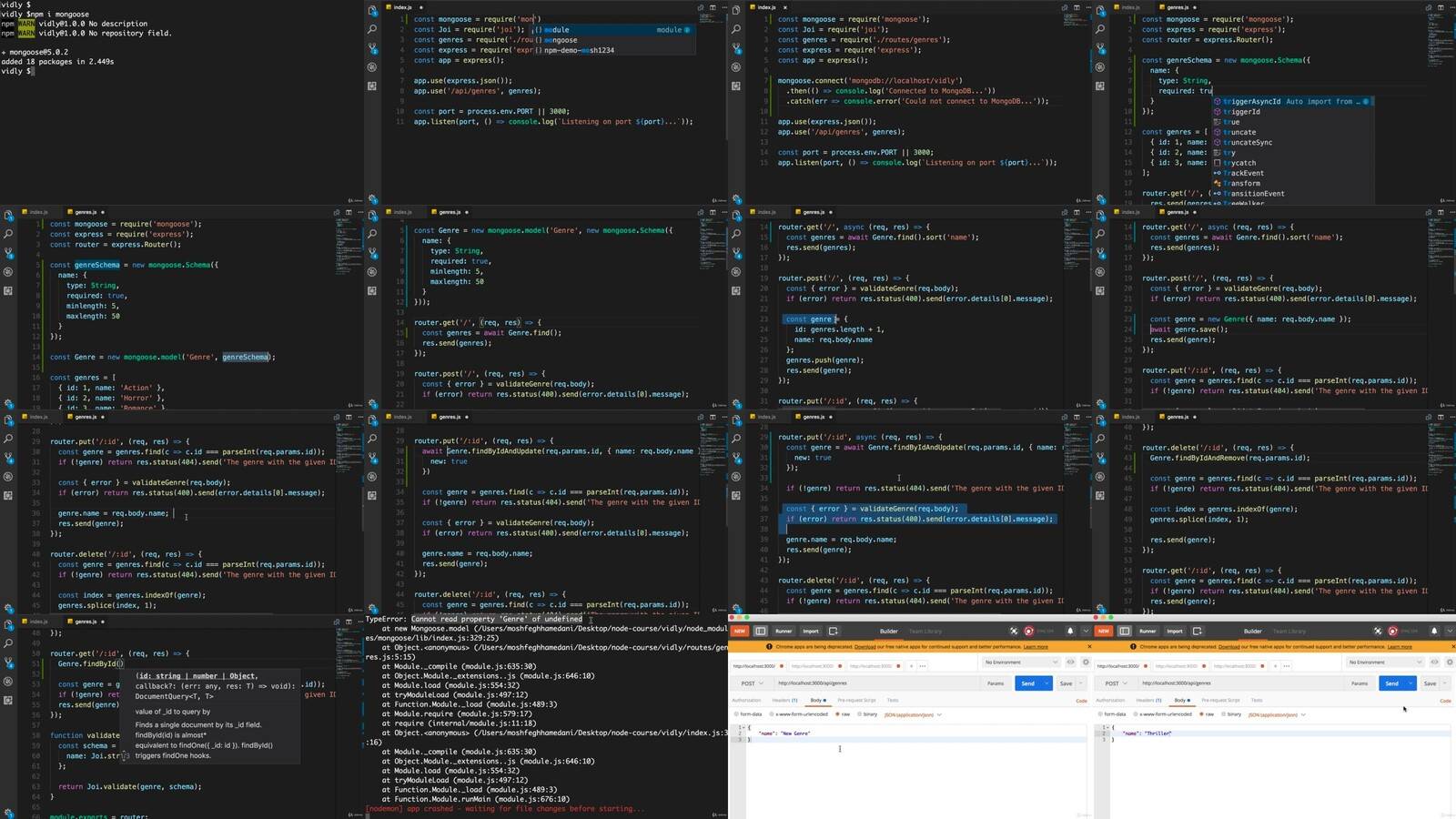Open Explorer in editor showing findById tooltip
The height and width of the screenshot is (819, 1456).
[8, 624]
